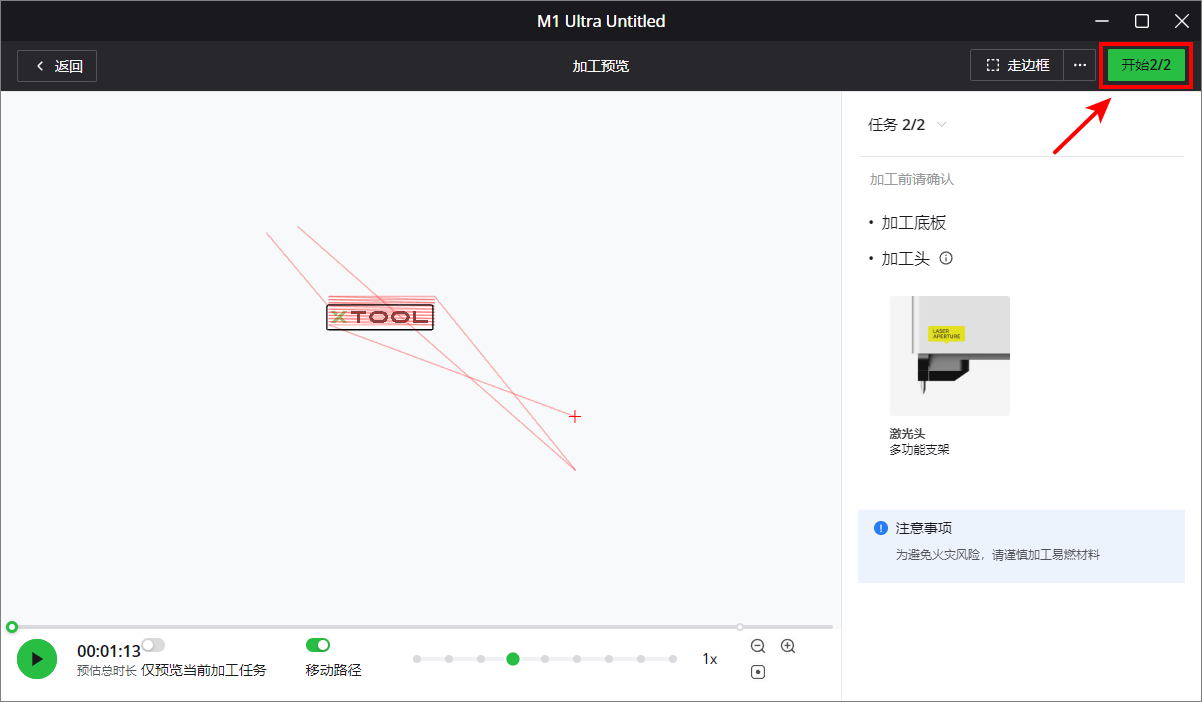Click the 激光头 label text
Screen dimensions: 1202x702
[x=907, y=433]
